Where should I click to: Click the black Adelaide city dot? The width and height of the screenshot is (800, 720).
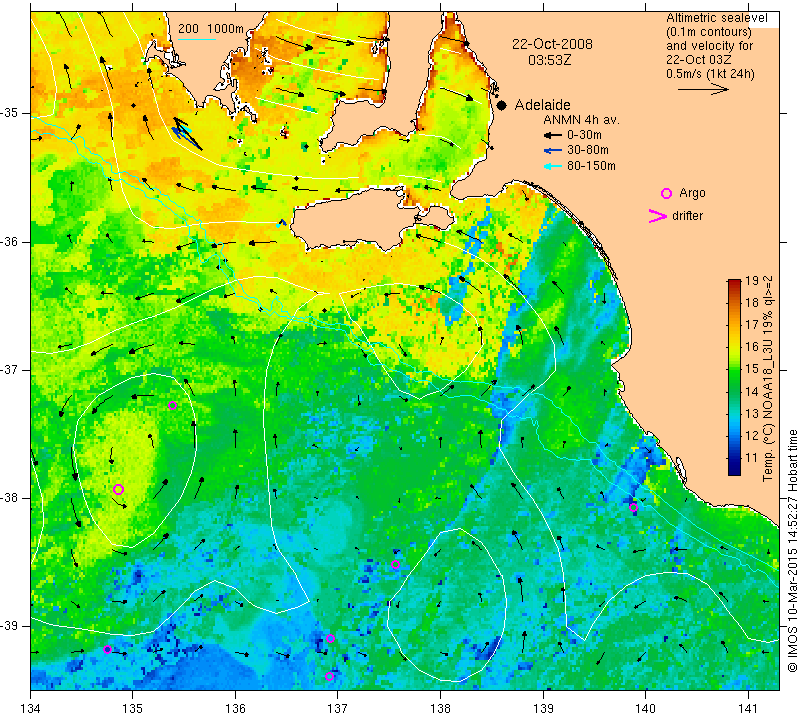[502, 106]
